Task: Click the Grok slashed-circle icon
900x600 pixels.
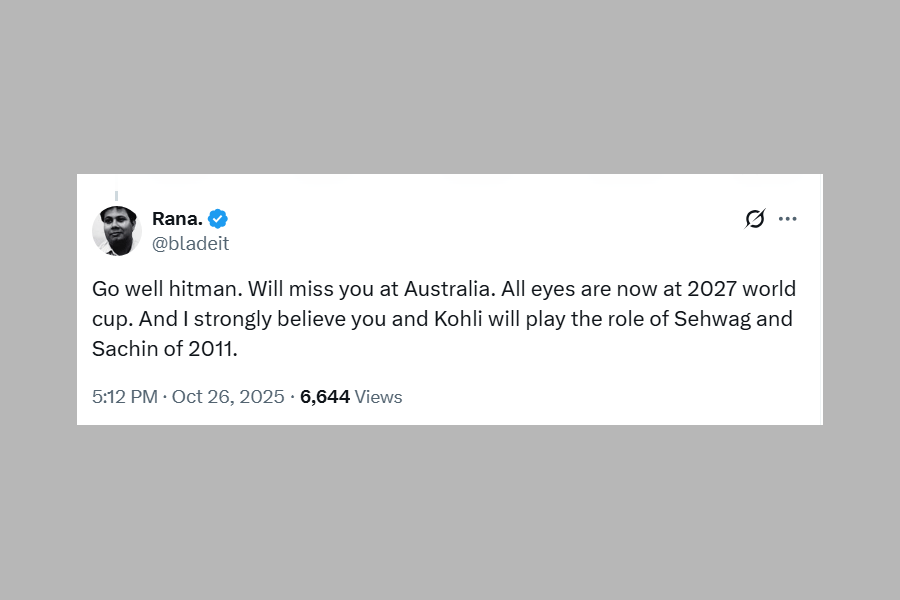Action: 755,219
